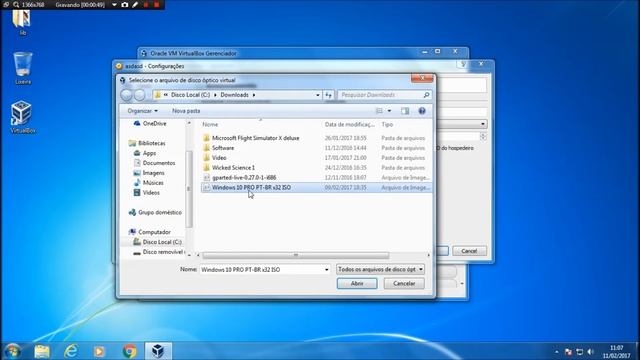Viewport: 640px width, 360px height.
Task: Click the red stop recording button
Action: click(157, 4)
